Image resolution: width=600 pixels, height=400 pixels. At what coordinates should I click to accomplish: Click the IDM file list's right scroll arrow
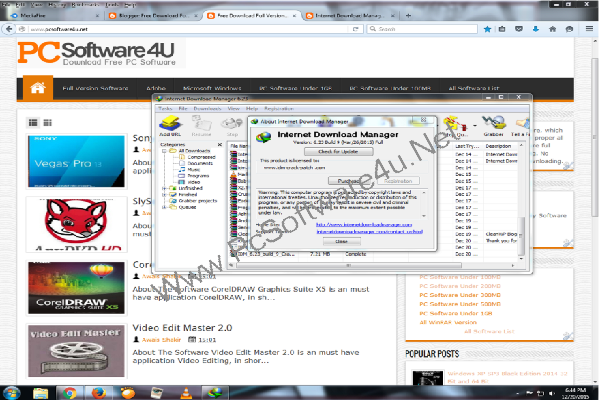(x=513, y=265)
